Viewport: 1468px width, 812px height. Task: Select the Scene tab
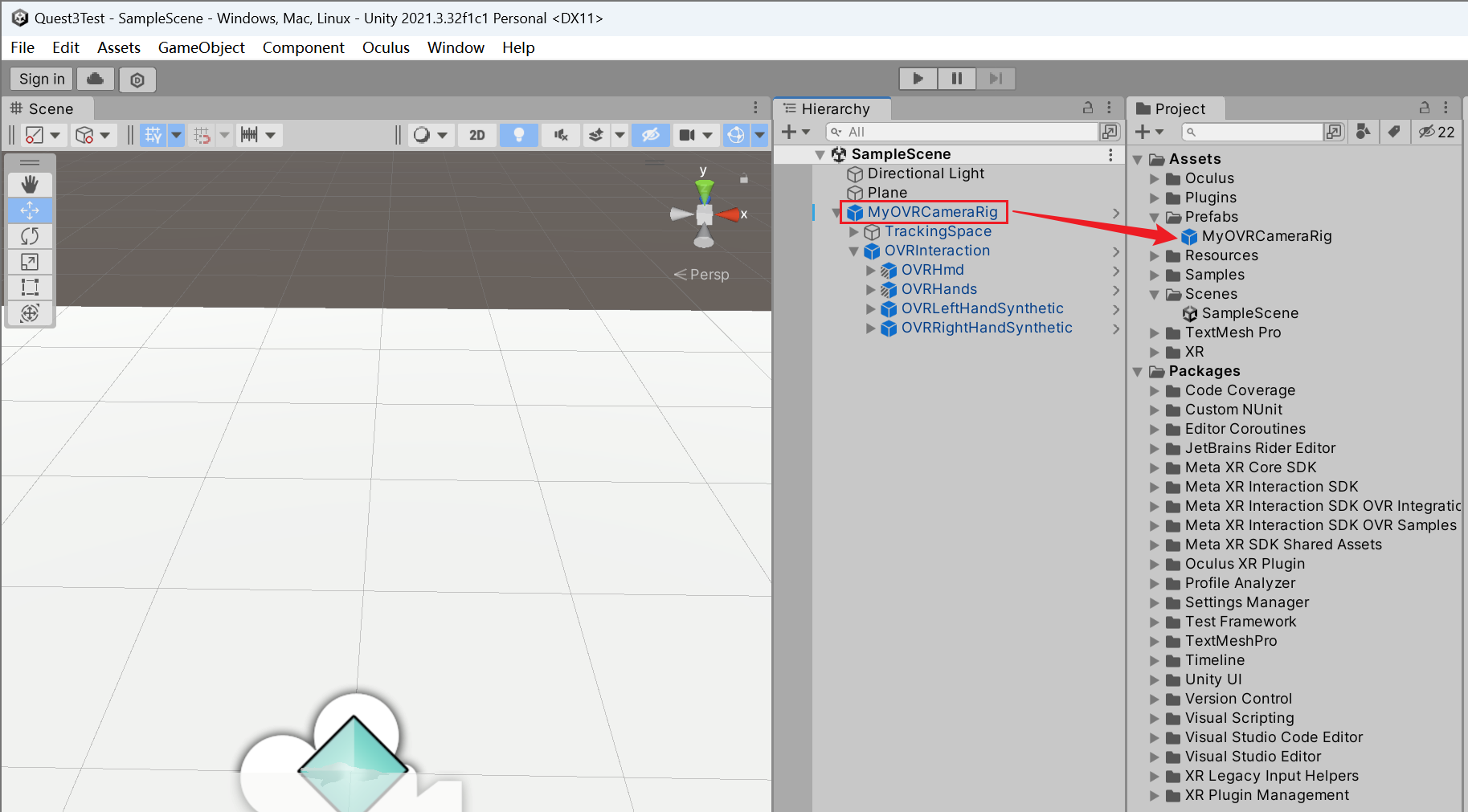[47, 108]
